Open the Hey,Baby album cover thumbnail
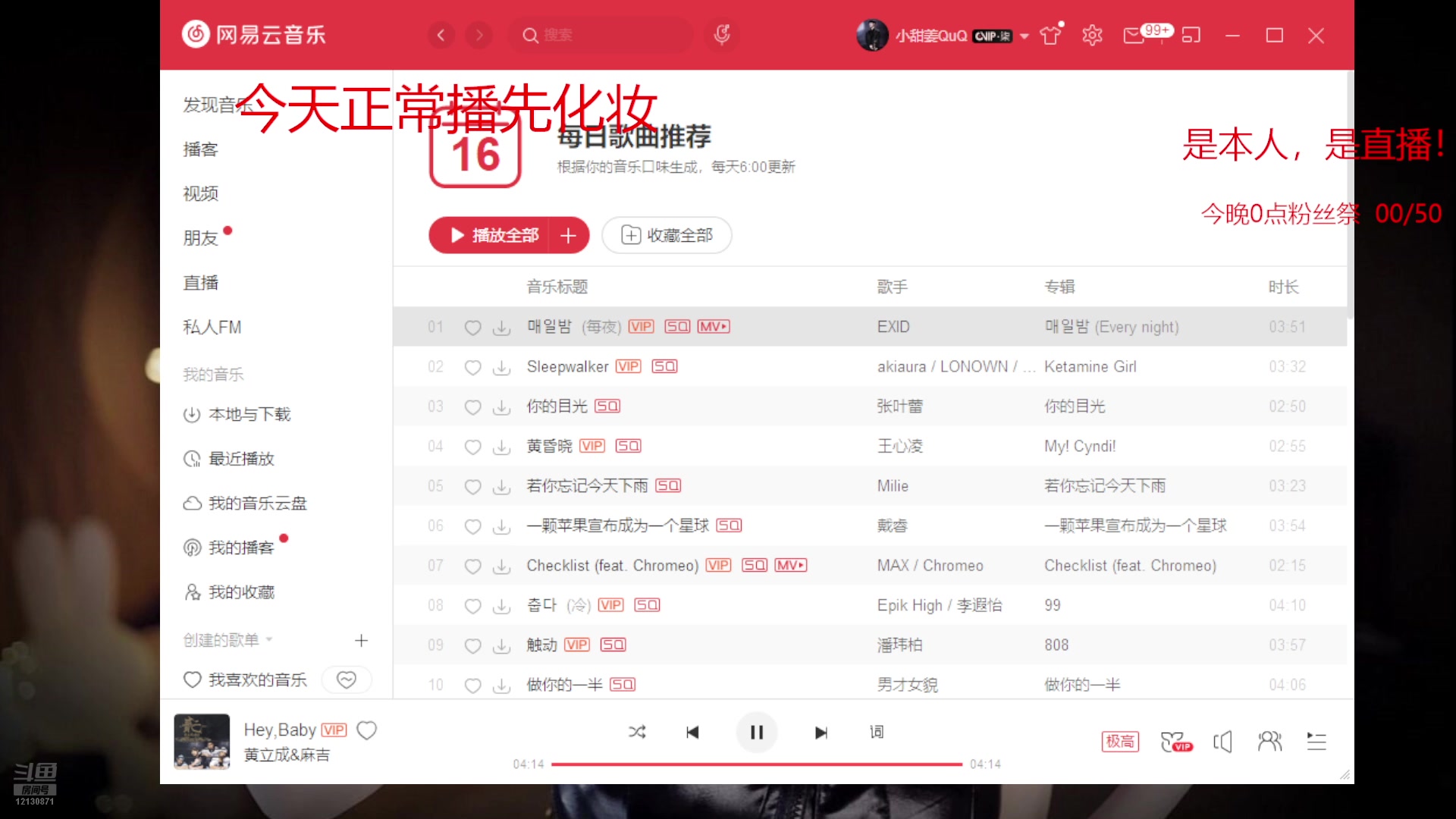1456x819 pixels. tap(202, 742)
